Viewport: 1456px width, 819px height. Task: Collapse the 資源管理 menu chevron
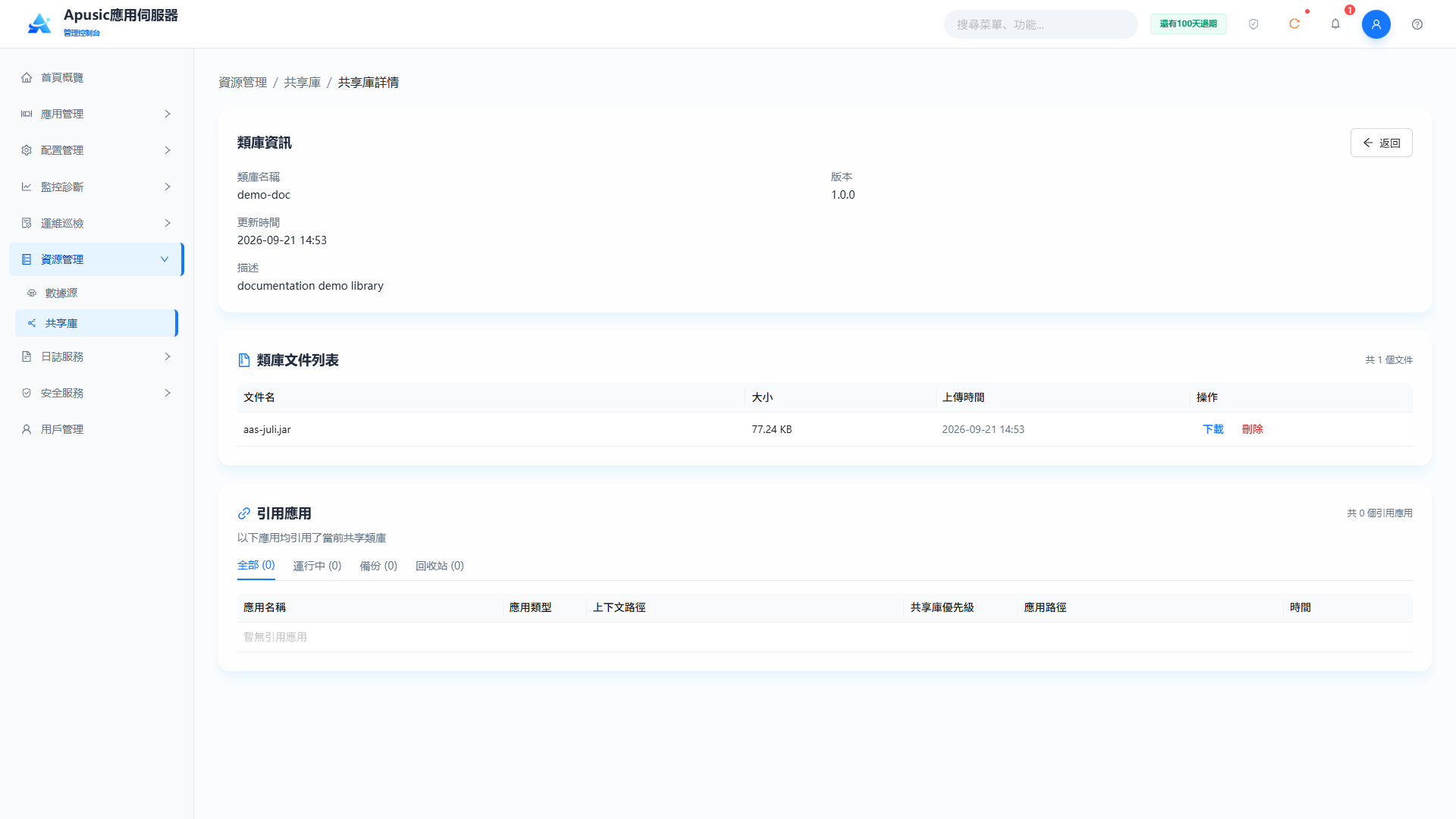165,259
